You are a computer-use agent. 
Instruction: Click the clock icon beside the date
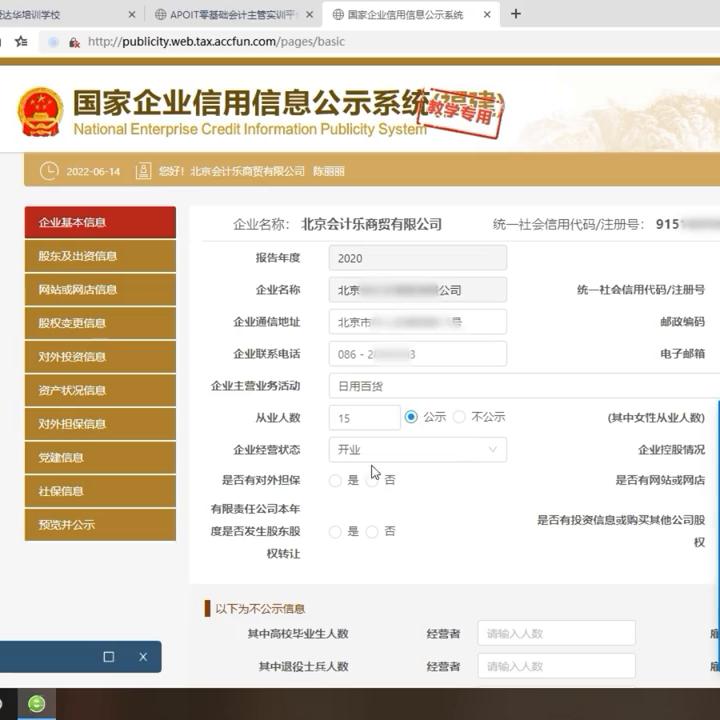click(49, 171)
